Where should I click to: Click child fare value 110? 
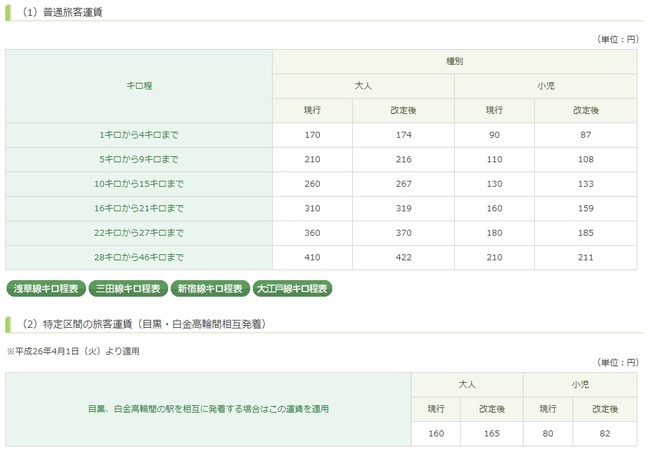coord(494,159)
